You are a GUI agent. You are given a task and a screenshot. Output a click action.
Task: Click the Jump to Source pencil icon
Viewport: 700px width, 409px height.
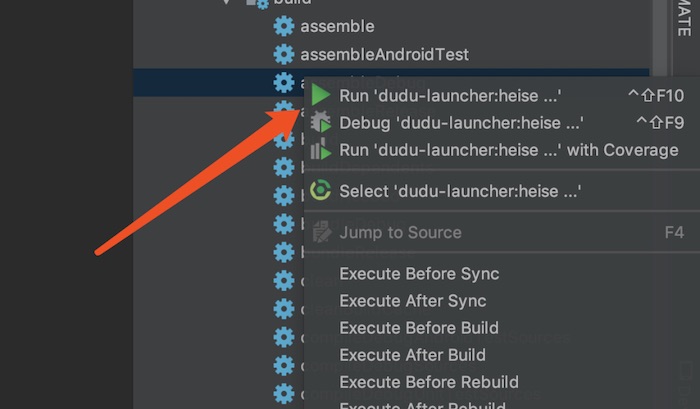(321, 232)
